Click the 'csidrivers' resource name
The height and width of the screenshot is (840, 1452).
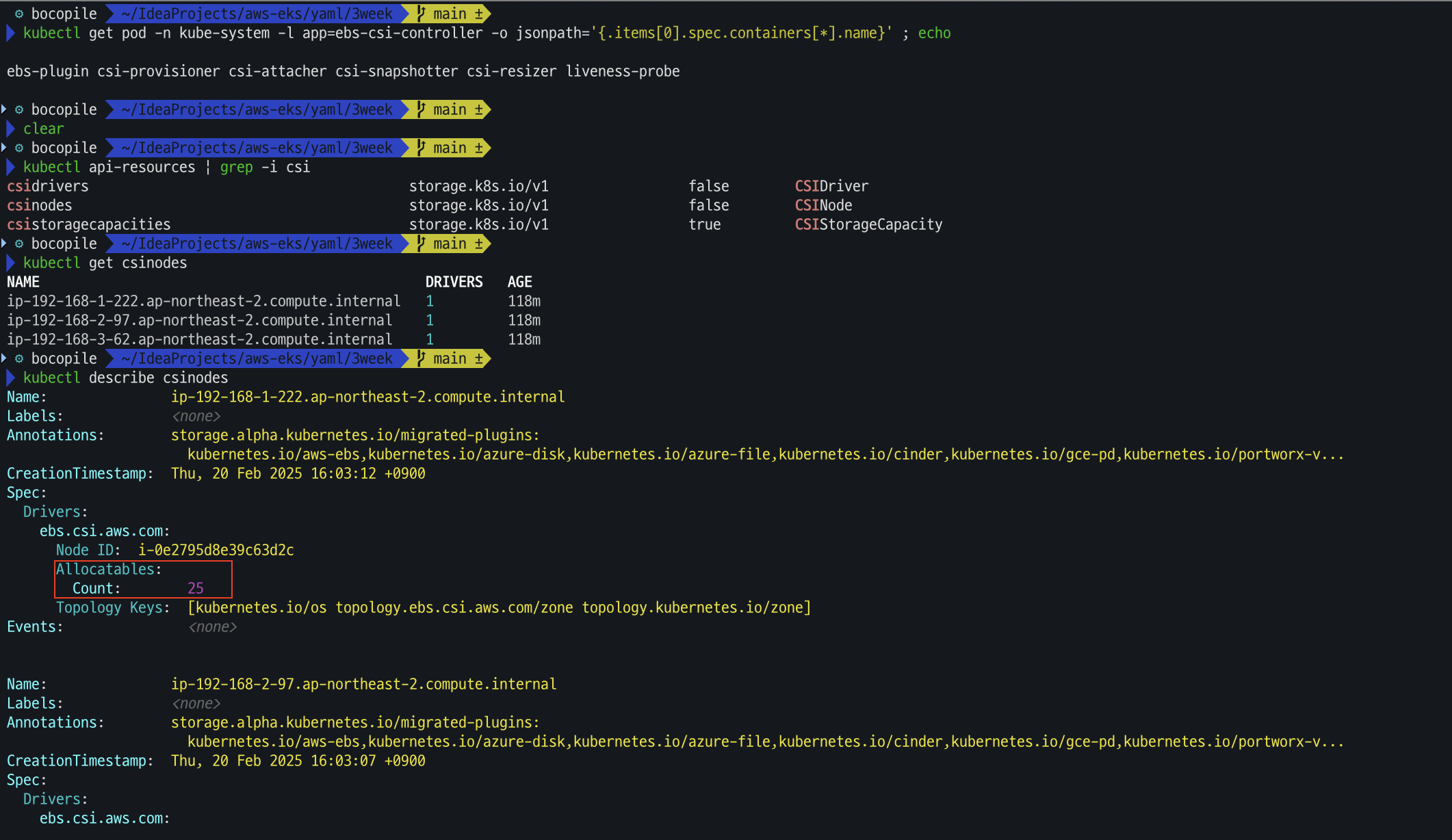tap(48, 186)
